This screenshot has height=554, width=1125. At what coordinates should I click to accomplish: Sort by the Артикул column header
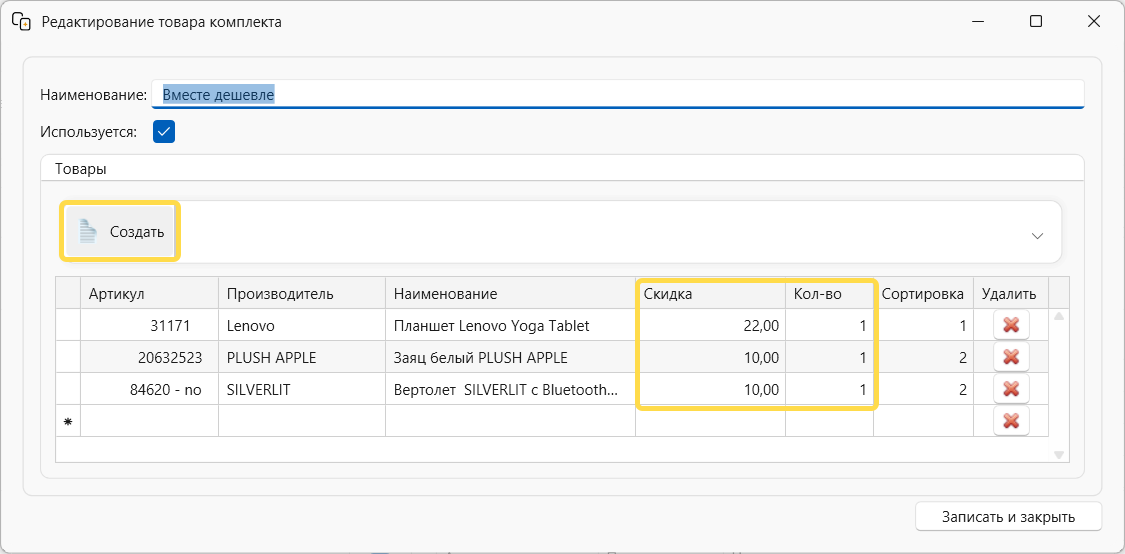[x=148, y=293]
